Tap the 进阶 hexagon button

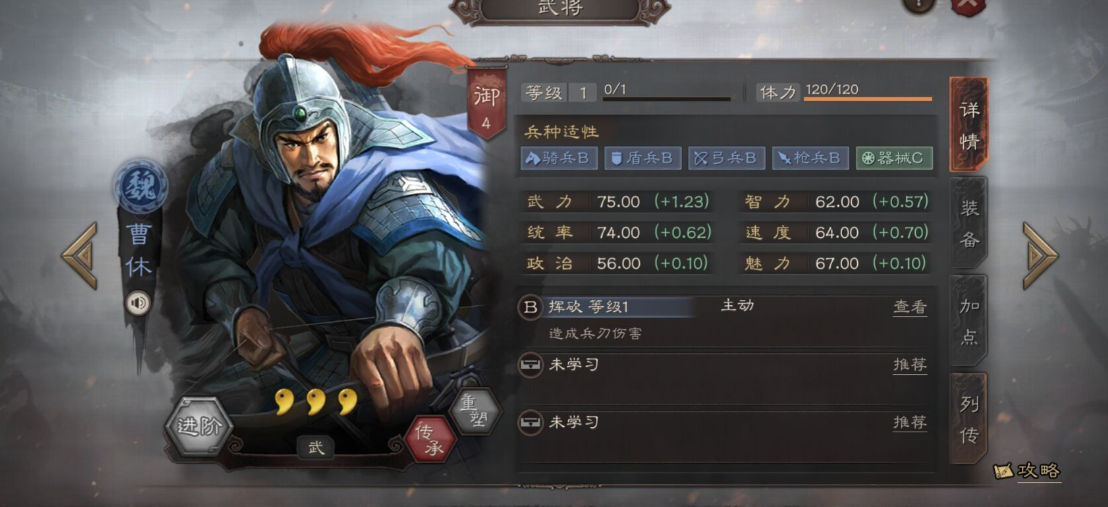(199, 427)
